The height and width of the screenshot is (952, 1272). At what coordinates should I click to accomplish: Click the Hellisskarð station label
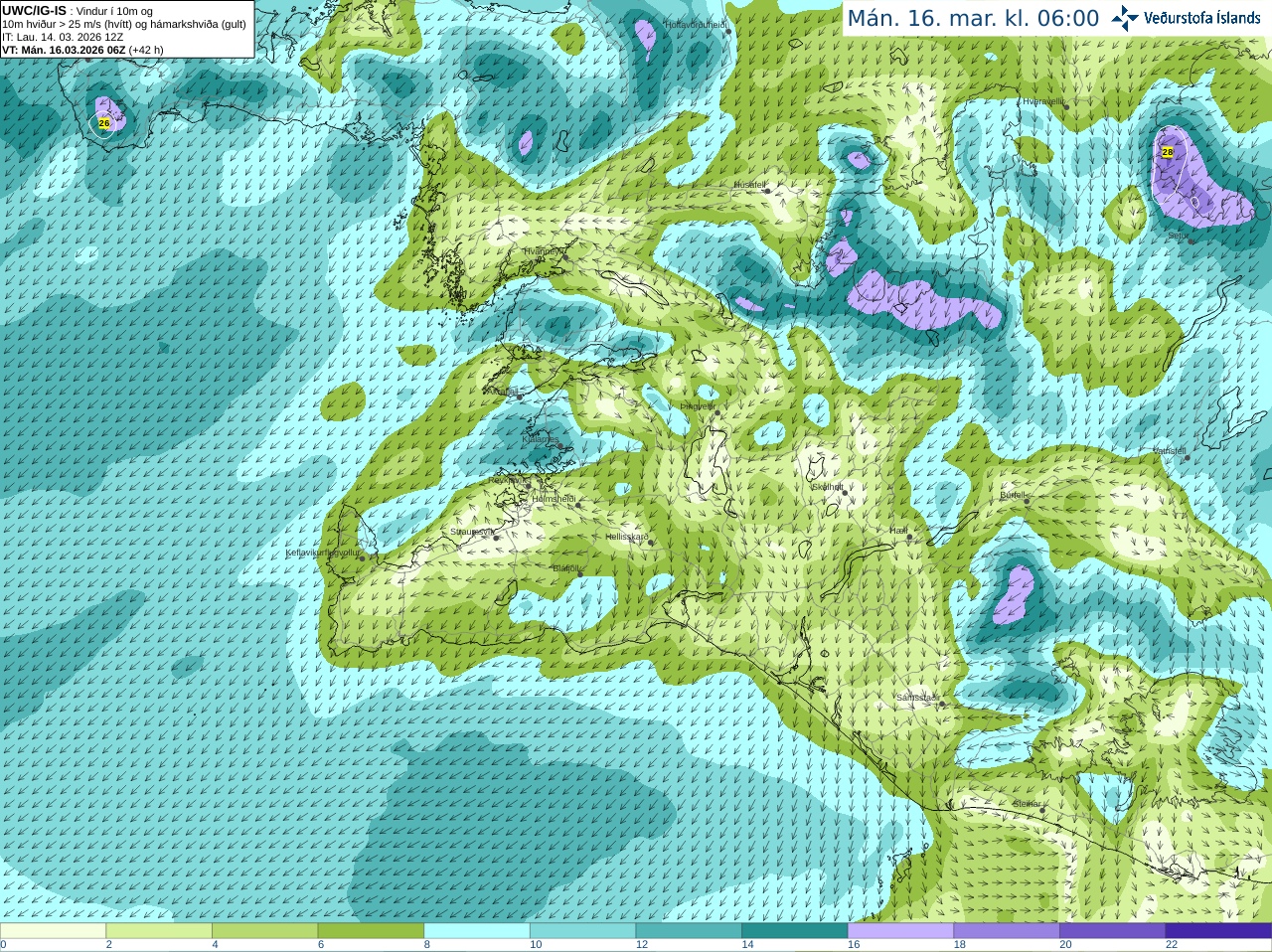pyautogui.click(x=627, y=537)
